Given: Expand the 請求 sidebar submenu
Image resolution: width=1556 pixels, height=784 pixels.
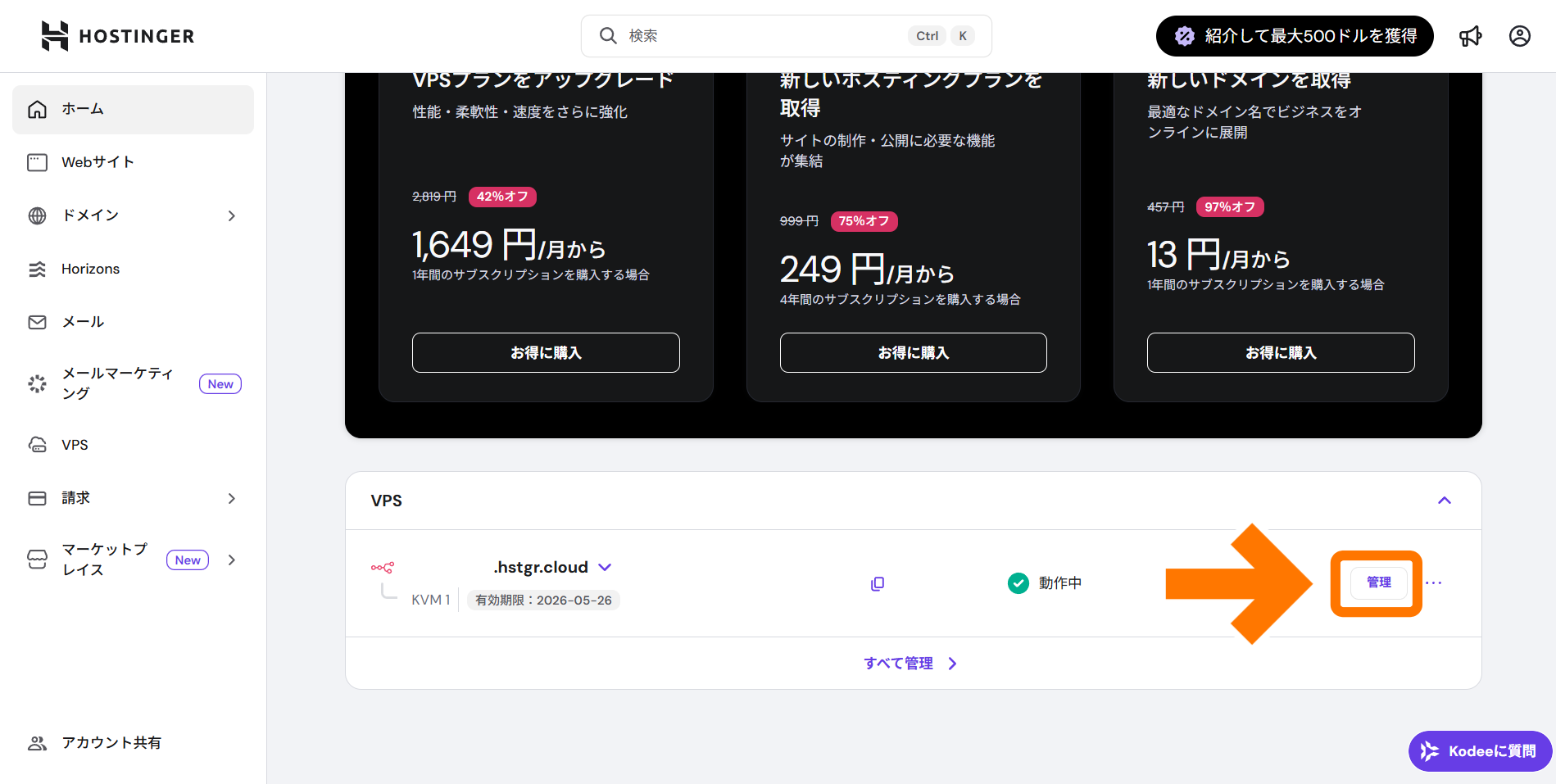Looking at the screenshot, I should 232,498.
